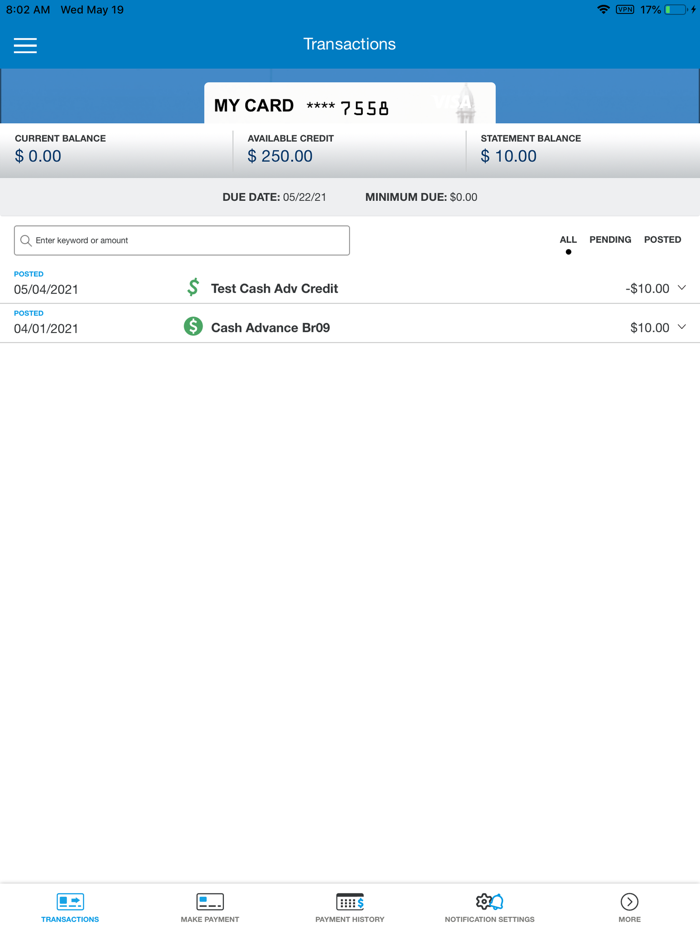Tap the Due Date 05/22/21 text

coord(274,197)
